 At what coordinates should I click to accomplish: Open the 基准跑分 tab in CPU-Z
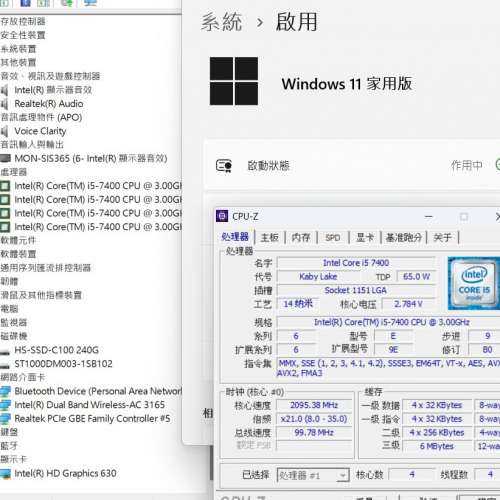tap(404, 237)
